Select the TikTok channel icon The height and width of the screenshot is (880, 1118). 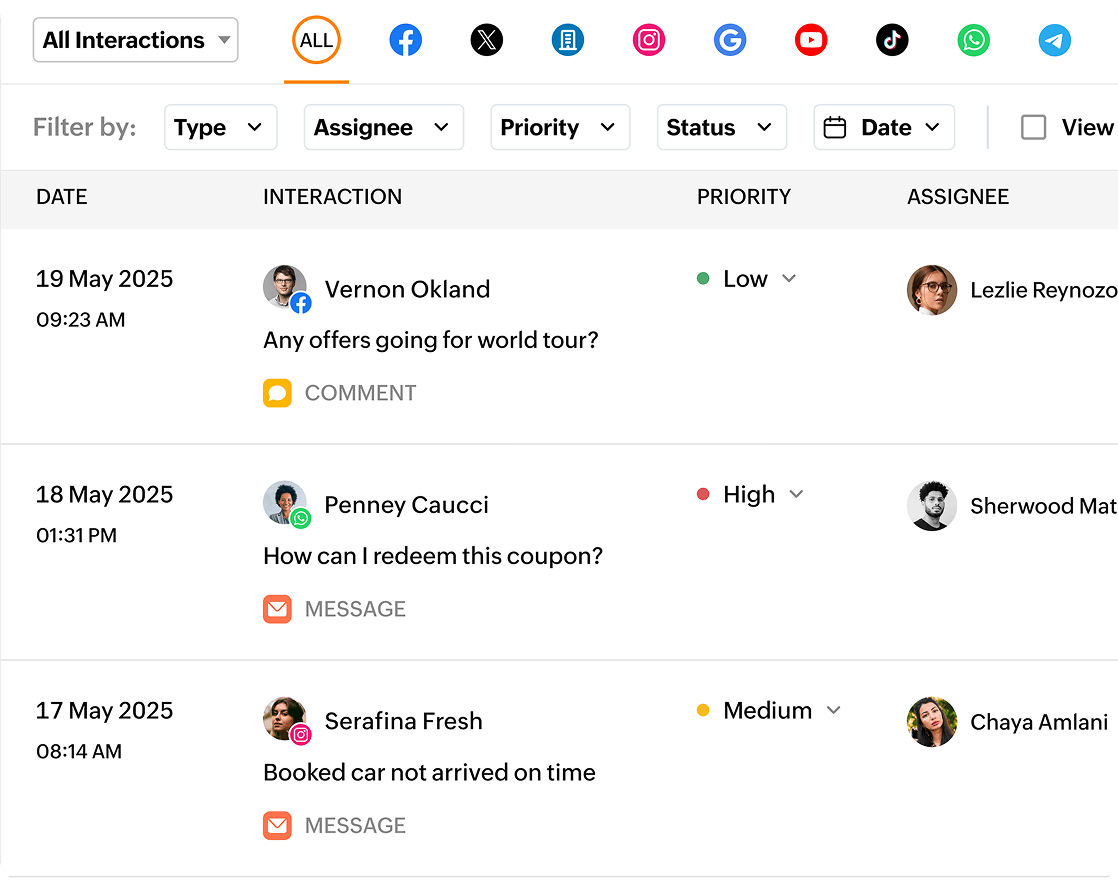pos(892,40)
